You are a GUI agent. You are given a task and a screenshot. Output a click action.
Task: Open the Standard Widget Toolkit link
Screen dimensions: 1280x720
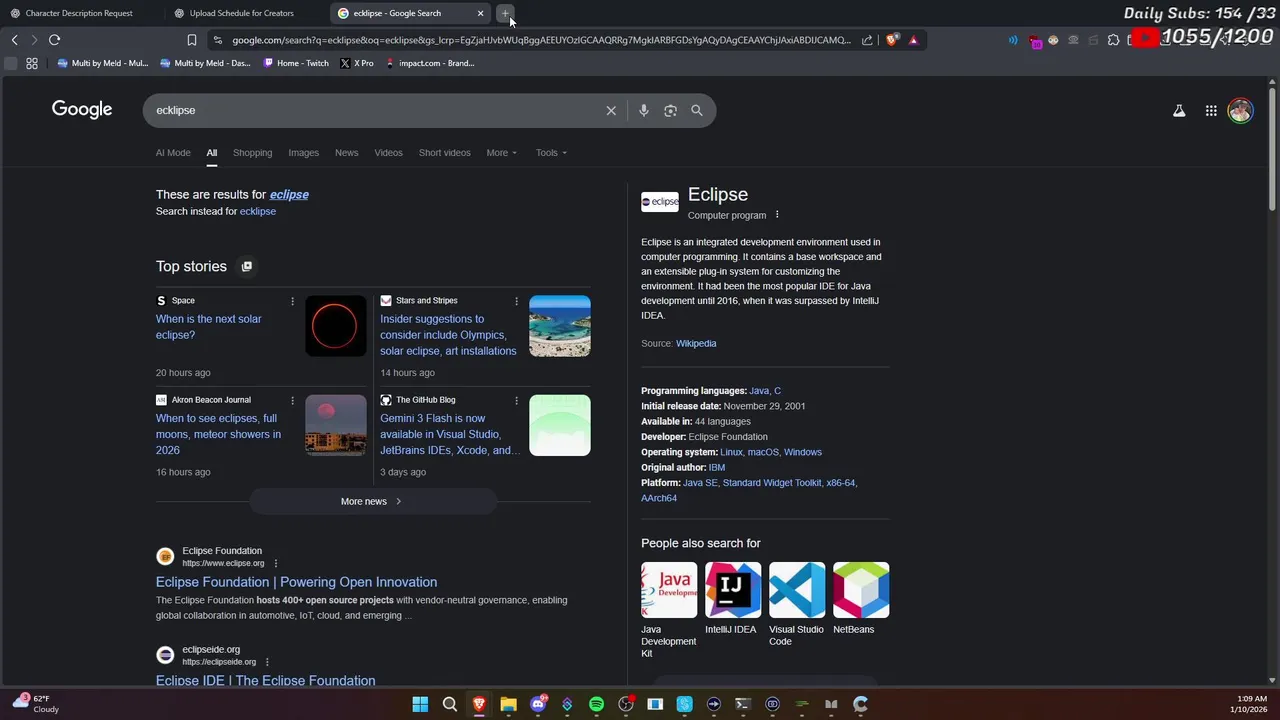[771, 483]
